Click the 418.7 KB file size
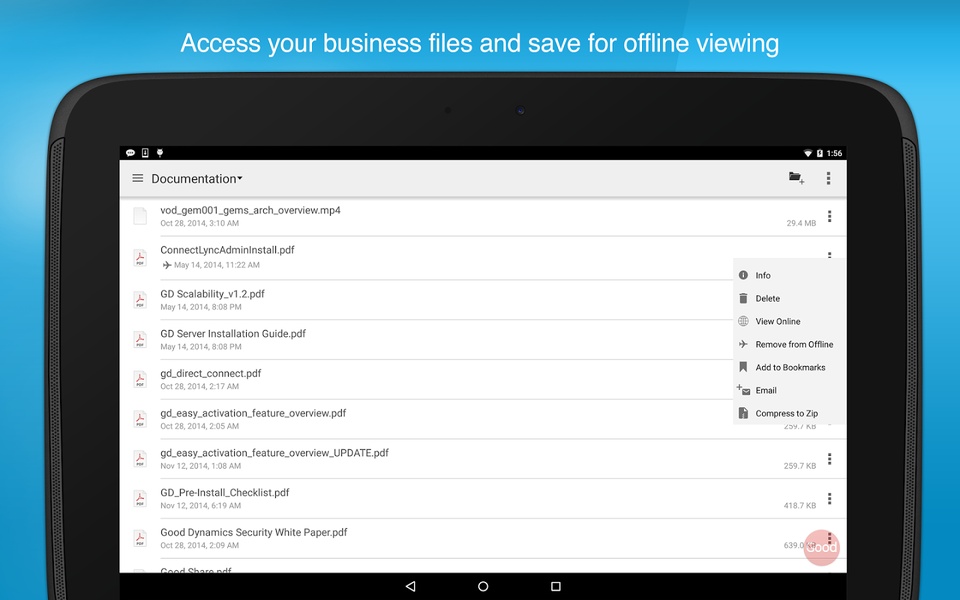 (x=800, y=506)
